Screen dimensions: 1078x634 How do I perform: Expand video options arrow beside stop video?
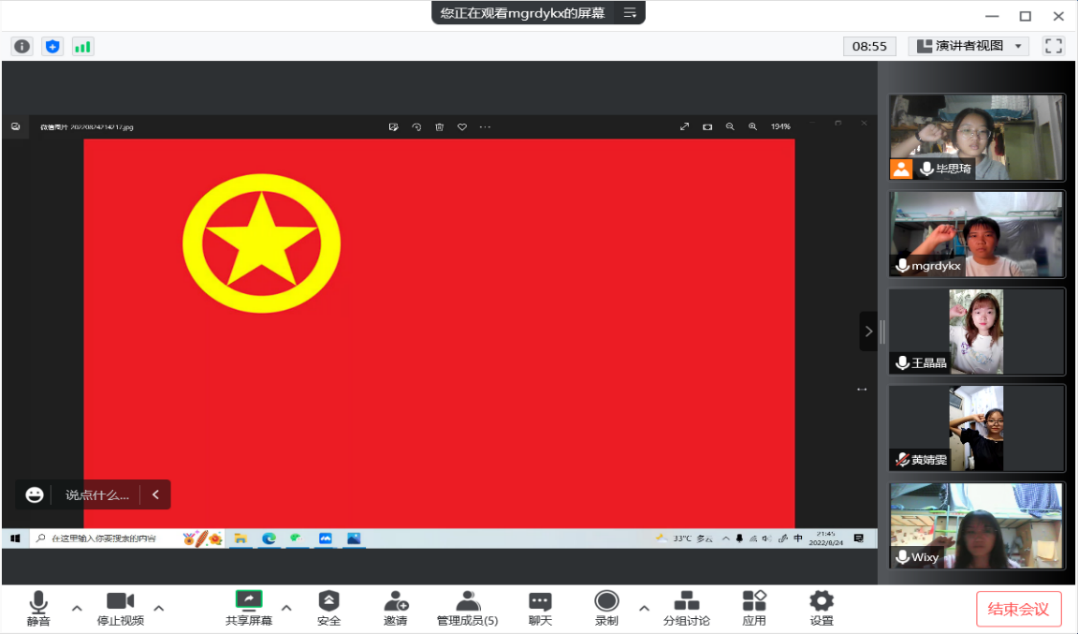158,607
